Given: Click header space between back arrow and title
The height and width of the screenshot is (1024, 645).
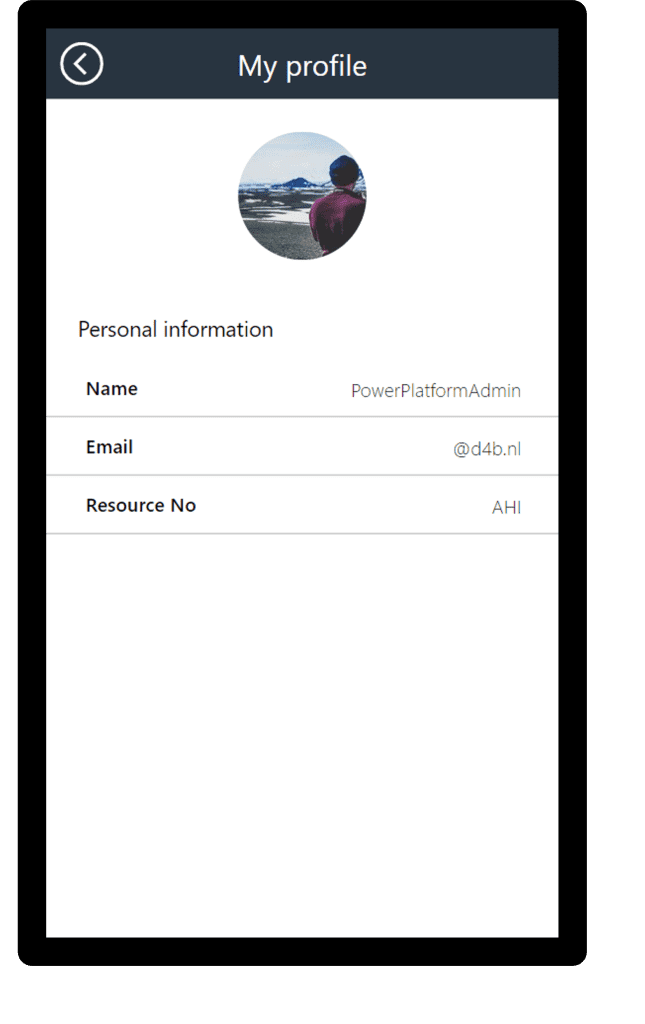Looking at the screenshot, I should point(170,64).
